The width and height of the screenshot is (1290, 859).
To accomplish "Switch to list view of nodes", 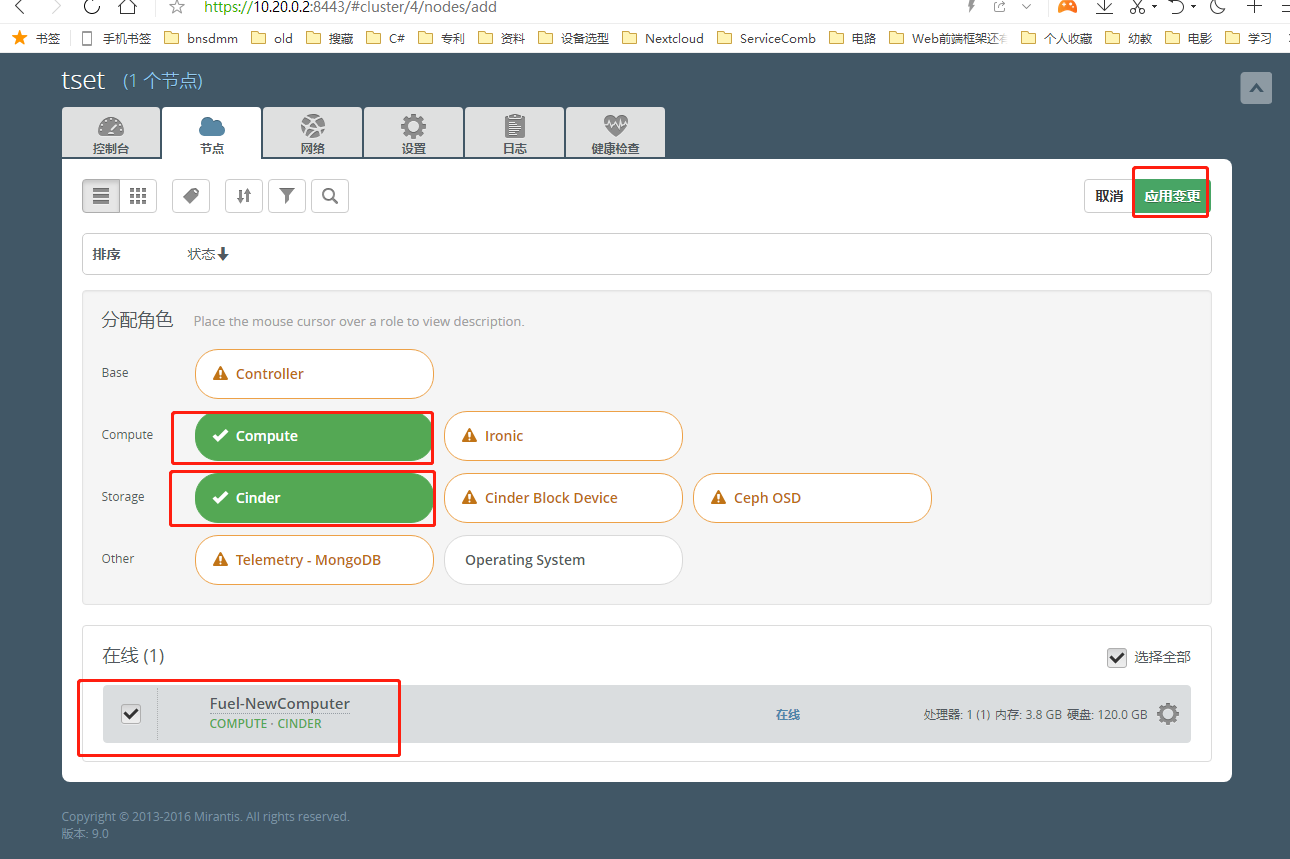I will pos(100,195).
